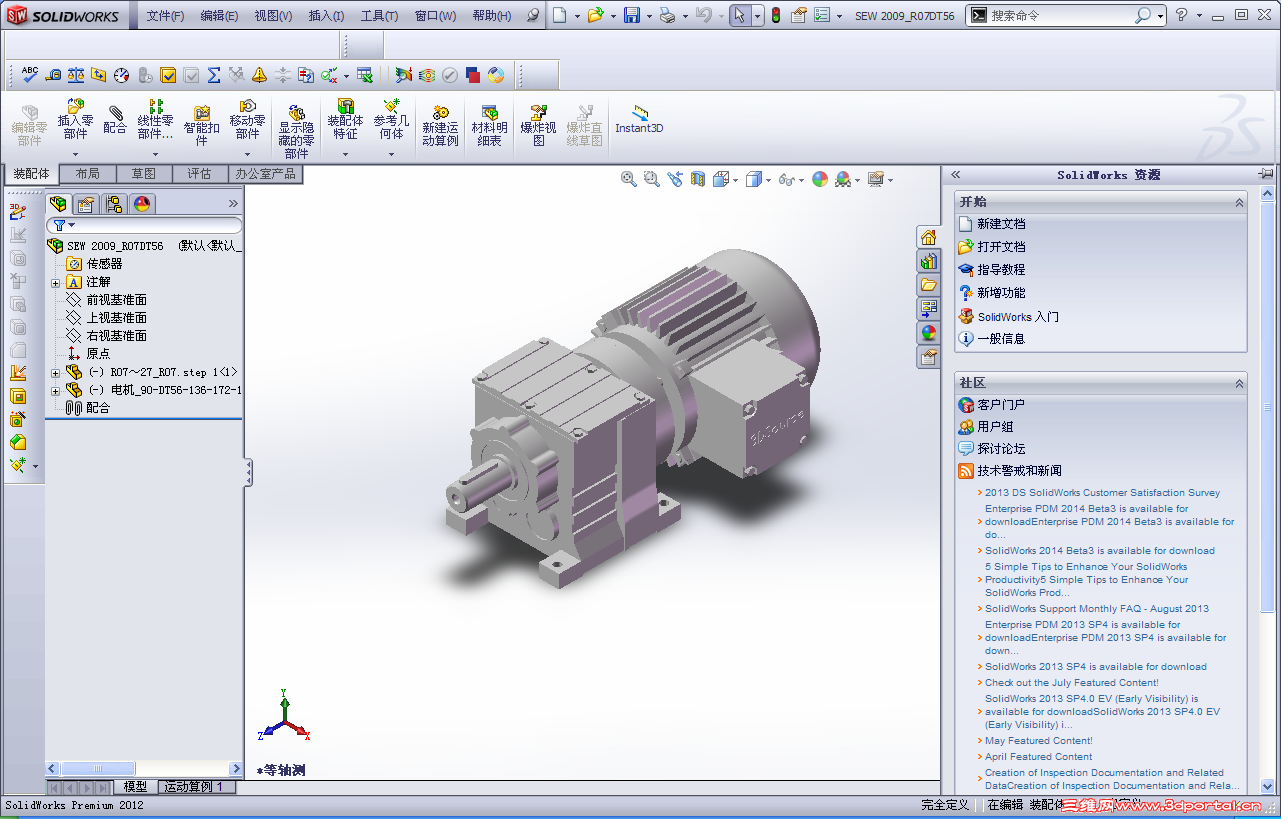Expand the hidden FeatureManager tabs chevron
This screenshot has height=819, width=1281.
[x=233, y=204]
